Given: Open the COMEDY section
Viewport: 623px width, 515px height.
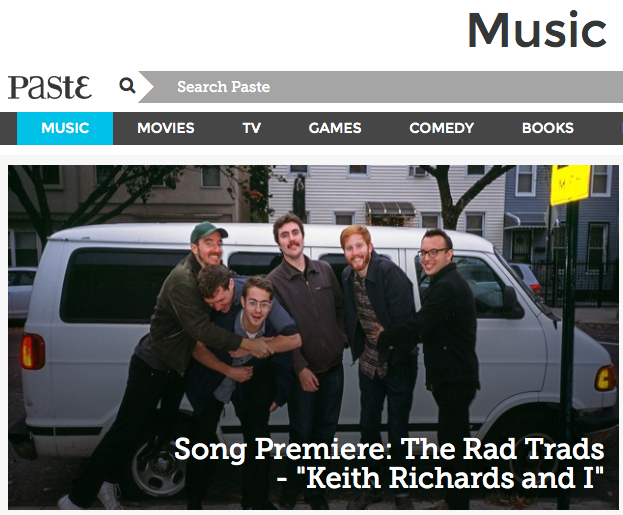Looking at the screenshot, I should 441,128.
